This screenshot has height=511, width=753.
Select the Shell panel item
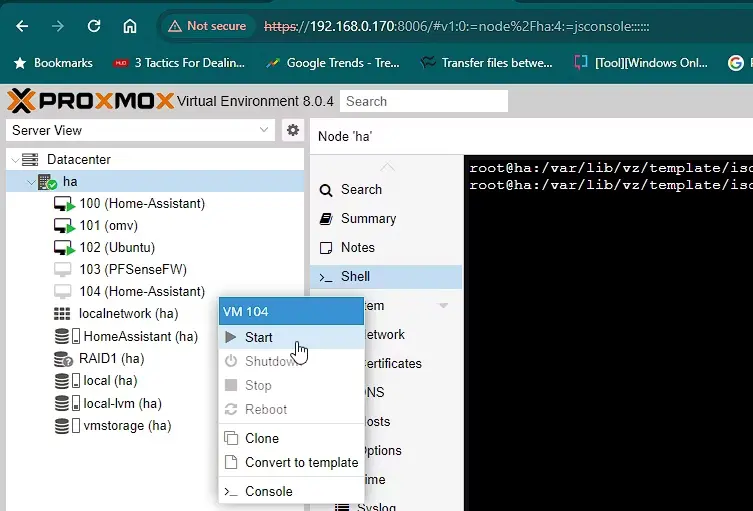pyautogui.click(x=386, y=277)
